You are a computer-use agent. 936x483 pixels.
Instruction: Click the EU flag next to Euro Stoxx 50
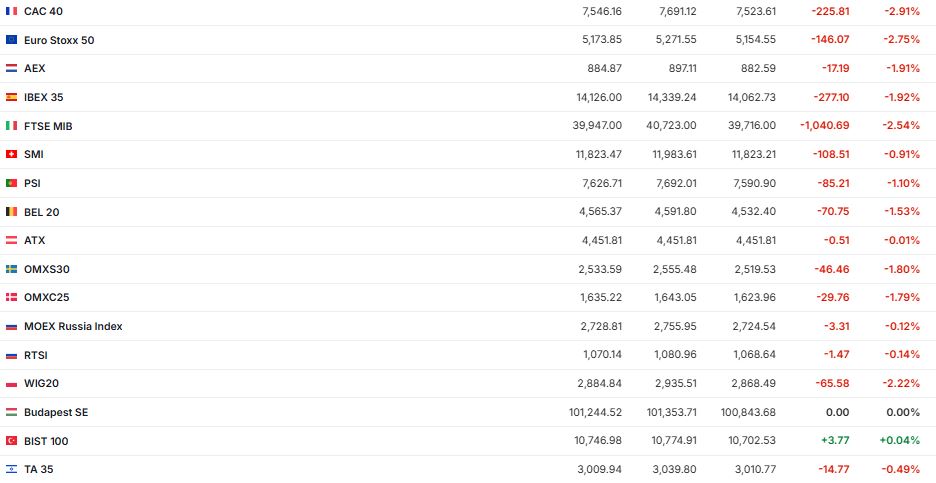pyautogui.click(x=12, y=40)
